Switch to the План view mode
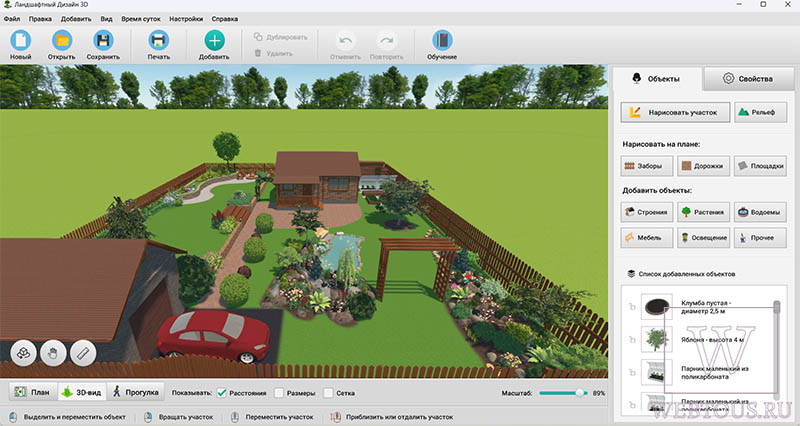The image size is (800, 426). tap(33, 392)
